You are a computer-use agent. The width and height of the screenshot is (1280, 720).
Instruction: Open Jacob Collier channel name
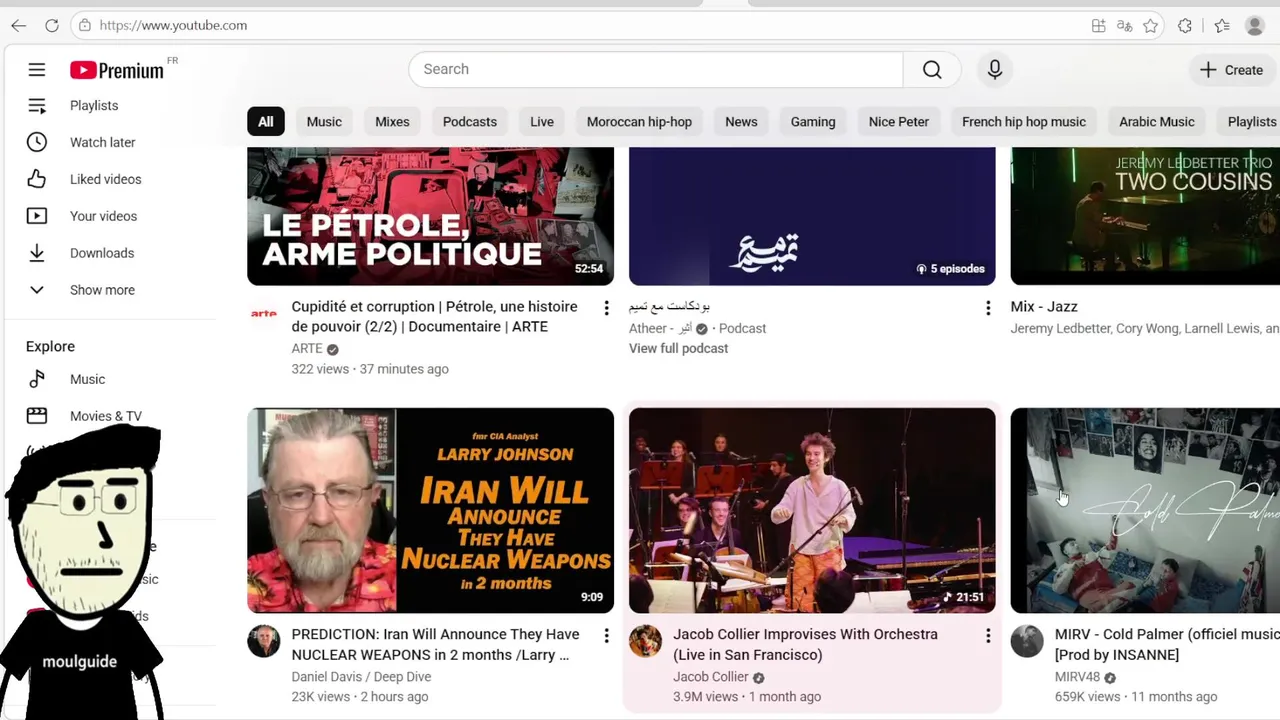click(711, 677)
